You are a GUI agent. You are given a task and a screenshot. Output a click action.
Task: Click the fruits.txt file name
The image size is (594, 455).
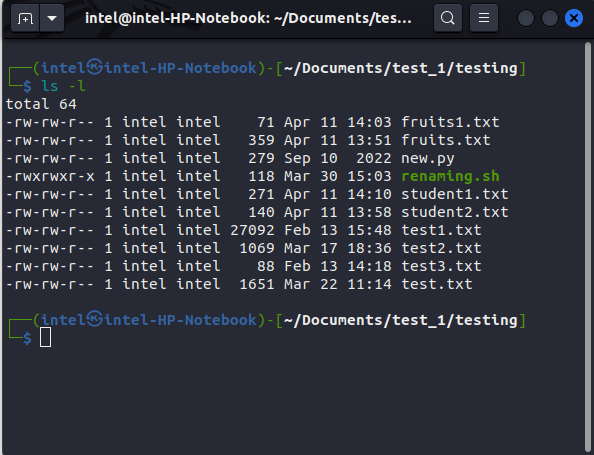446,140
